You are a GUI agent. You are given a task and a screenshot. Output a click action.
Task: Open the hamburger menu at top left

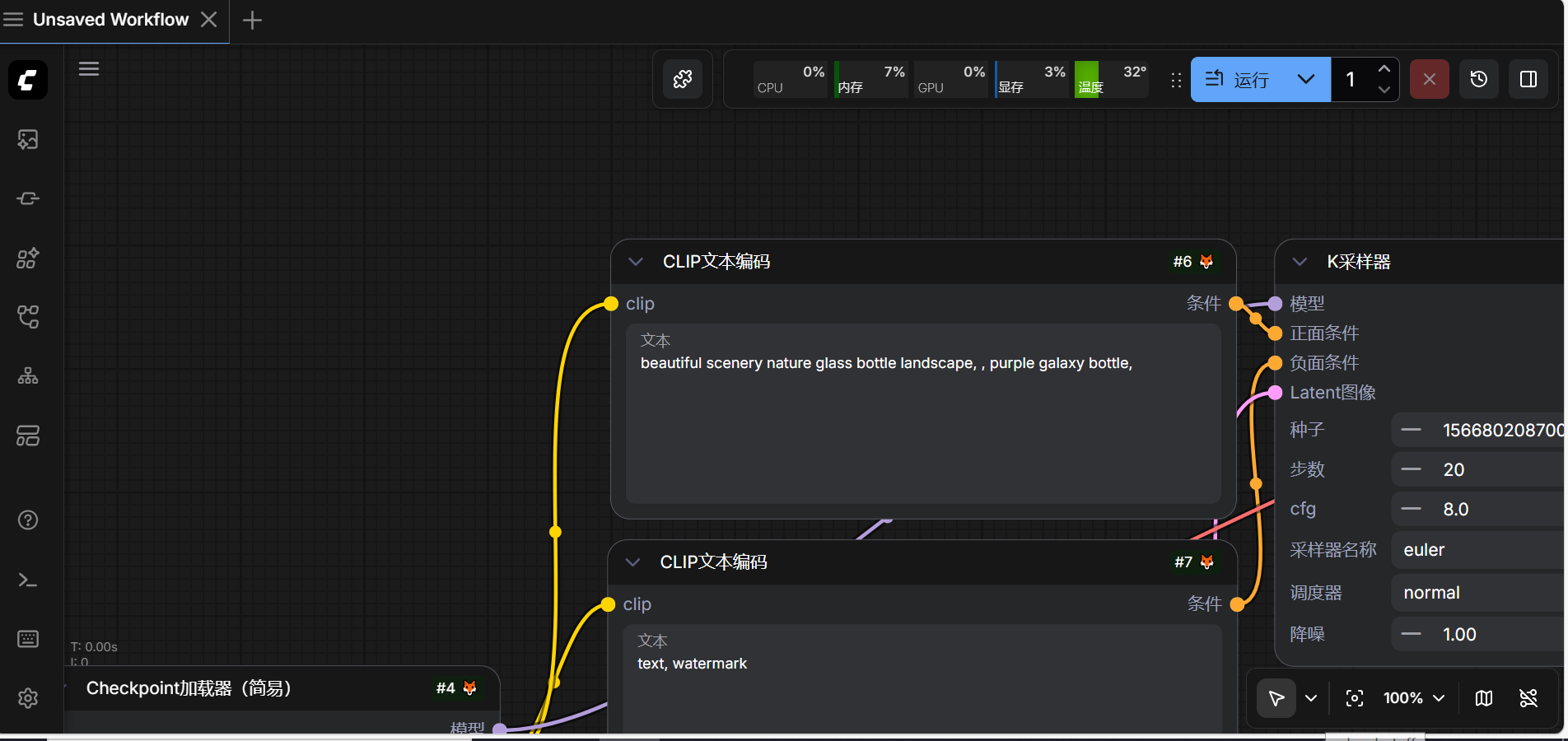point(13,20)
